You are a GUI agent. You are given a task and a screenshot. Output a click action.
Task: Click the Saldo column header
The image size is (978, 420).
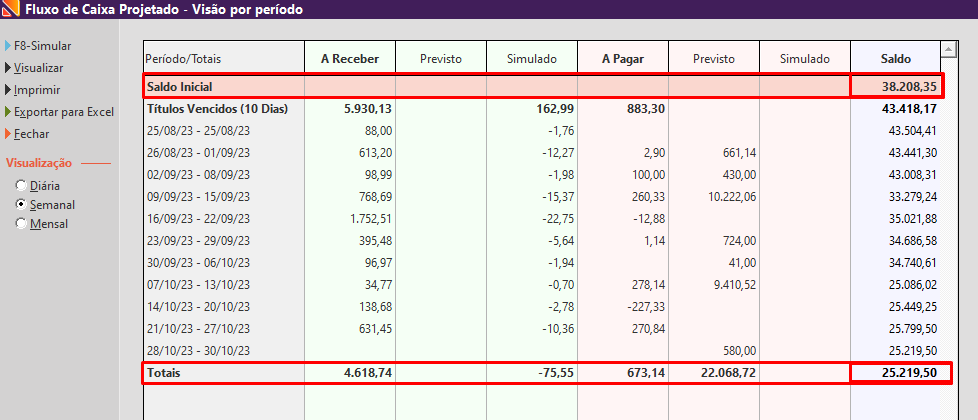[x=896, y=59]
